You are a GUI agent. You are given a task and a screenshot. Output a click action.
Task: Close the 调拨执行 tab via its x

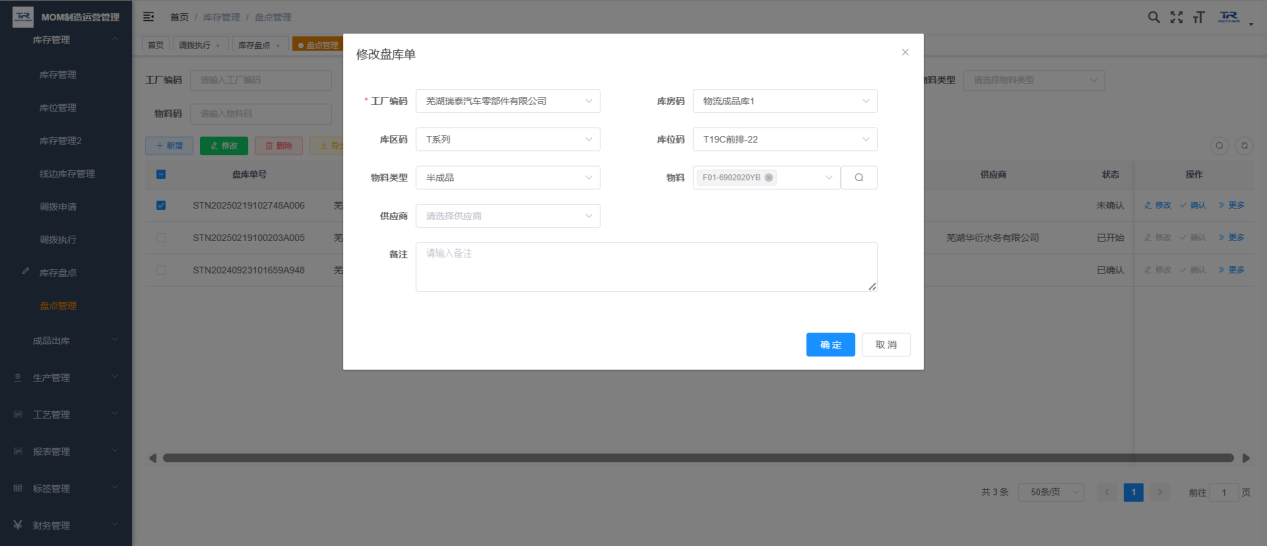click(218, 45)
